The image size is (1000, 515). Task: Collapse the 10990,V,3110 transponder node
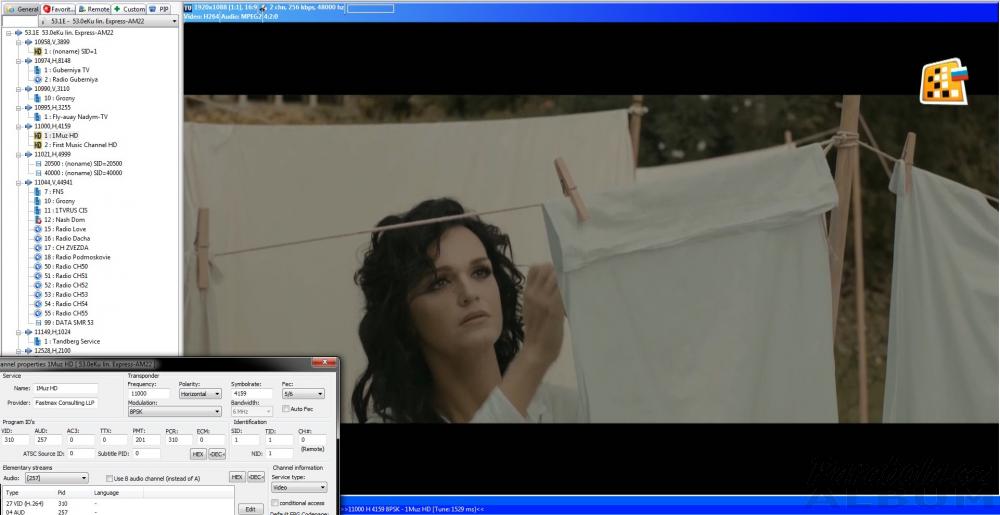click(x=18, y=89)
